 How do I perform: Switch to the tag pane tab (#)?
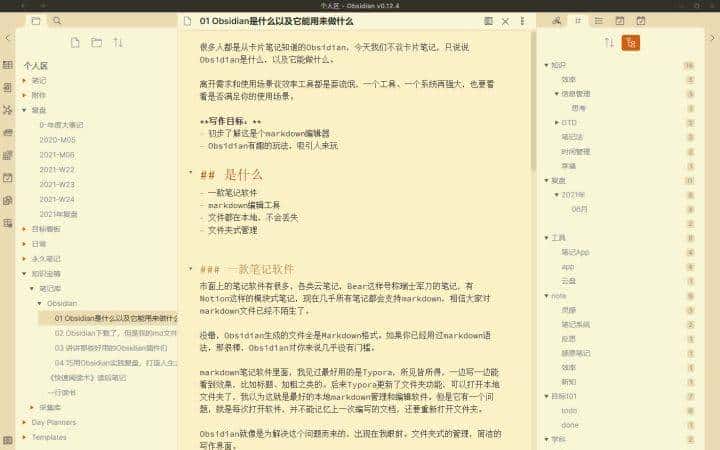pyautogui.click(x=578, y=21)
